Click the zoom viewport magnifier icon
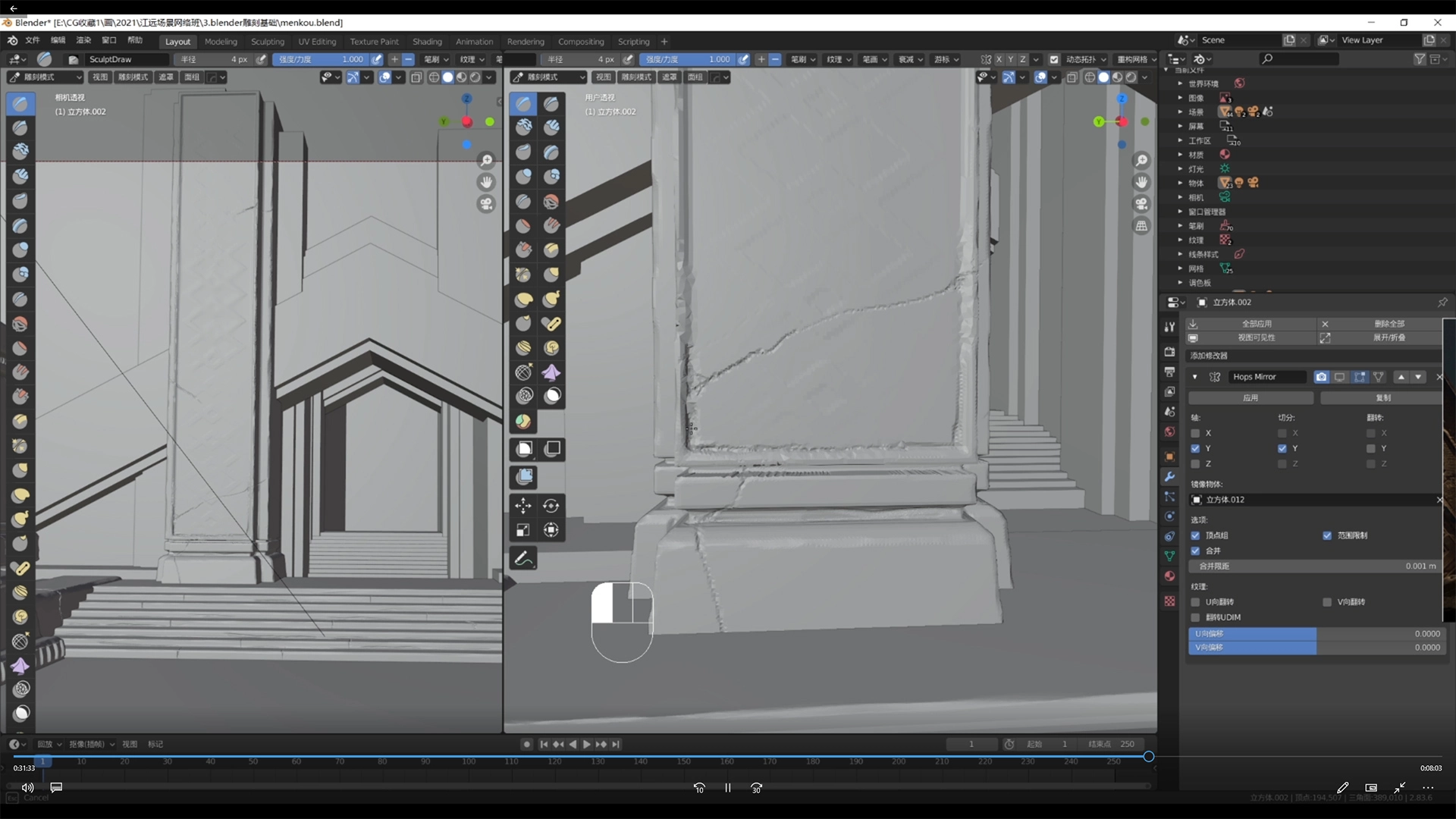The image size is (1456, 819). click(1141, 161)
